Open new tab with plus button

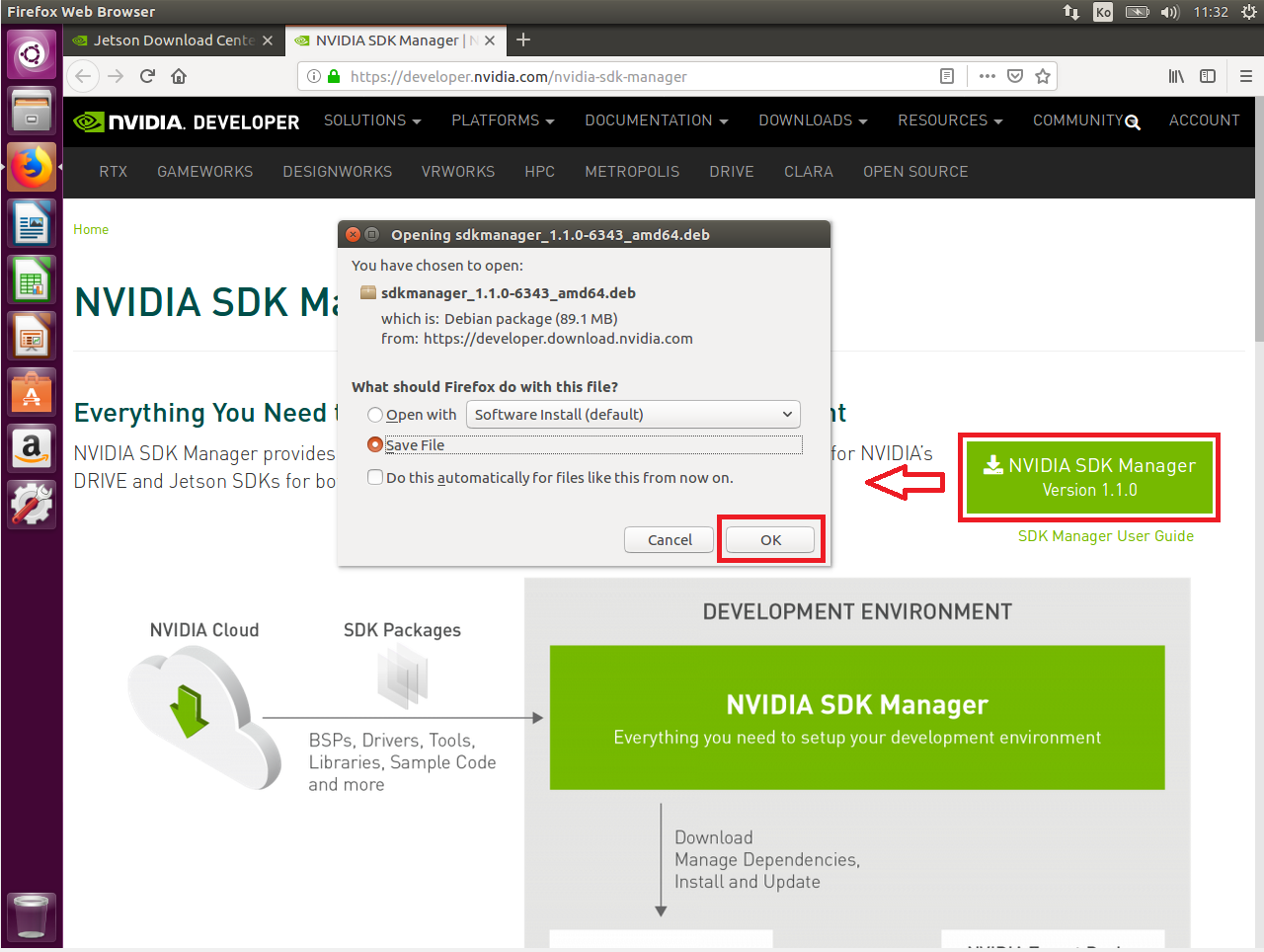coord(523,40)
